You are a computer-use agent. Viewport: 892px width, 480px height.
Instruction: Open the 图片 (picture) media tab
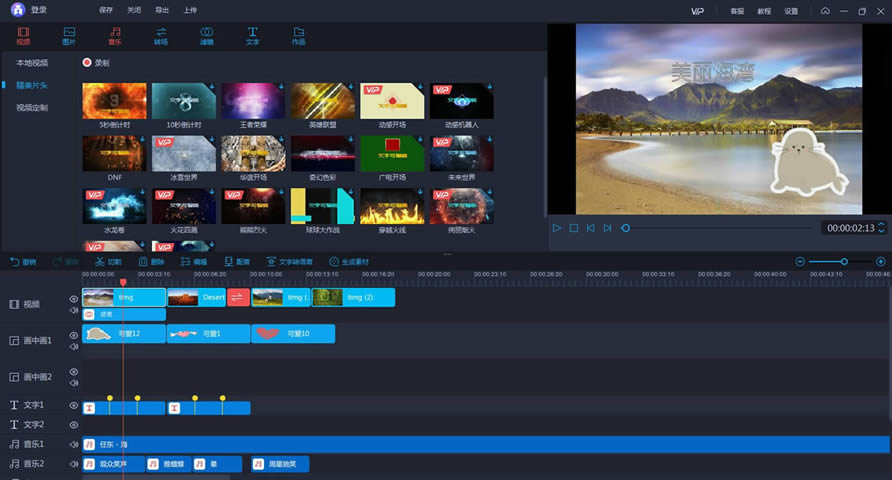click(x=69, y=36)
